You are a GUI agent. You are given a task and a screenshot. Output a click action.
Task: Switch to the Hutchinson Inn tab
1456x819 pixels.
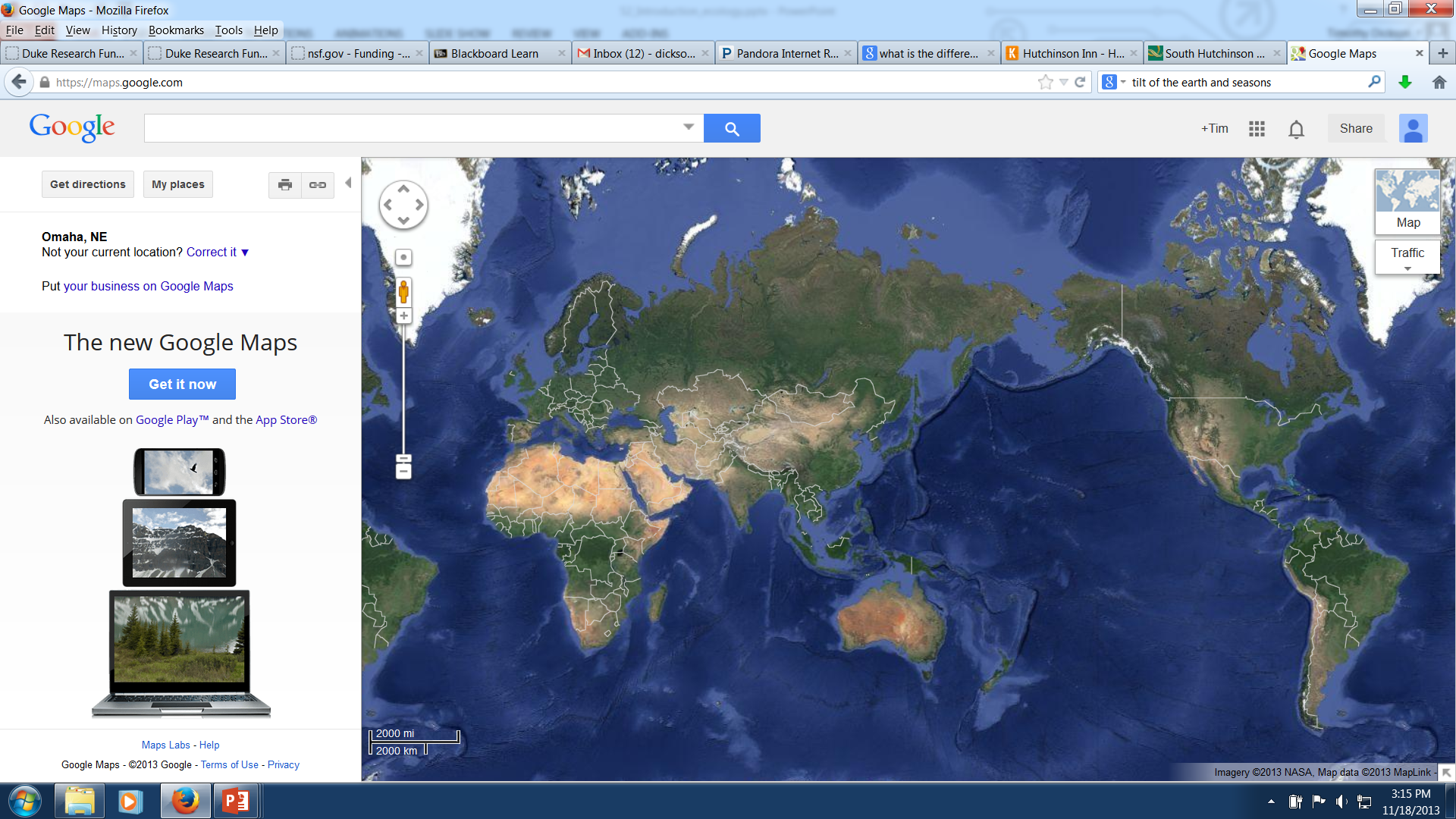[x=1072, y=53]
